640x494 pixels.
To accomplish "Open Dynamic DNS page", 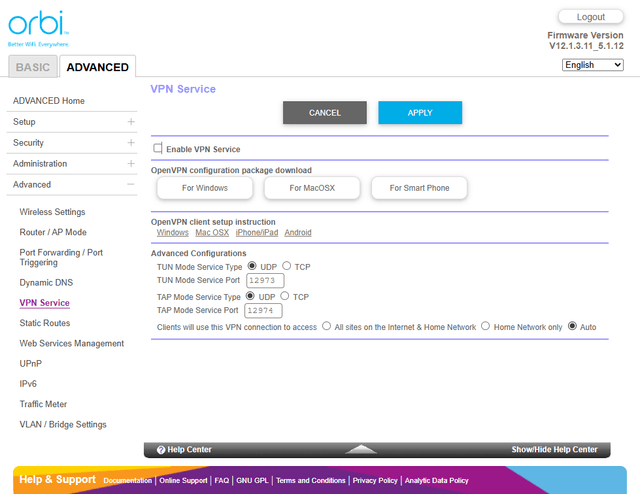I will coord(46,283).
